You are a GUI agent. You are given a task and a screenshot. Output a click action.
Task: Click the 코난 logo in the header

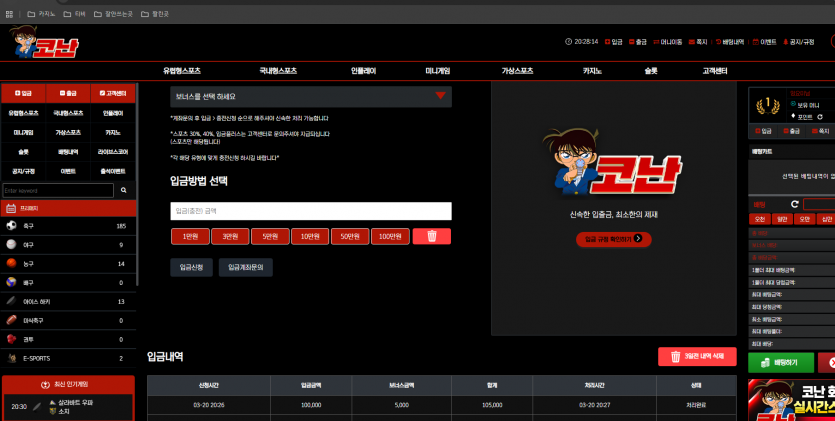tap(44, 42)
